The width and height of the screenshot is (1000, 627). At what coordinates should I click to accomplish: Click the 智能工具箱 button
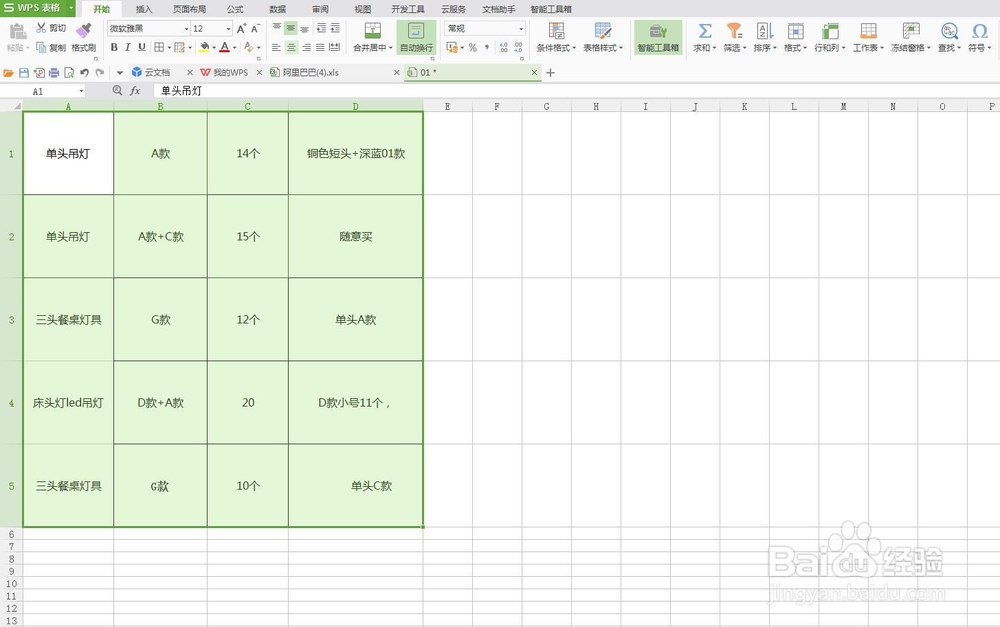(x=659, y=35)
